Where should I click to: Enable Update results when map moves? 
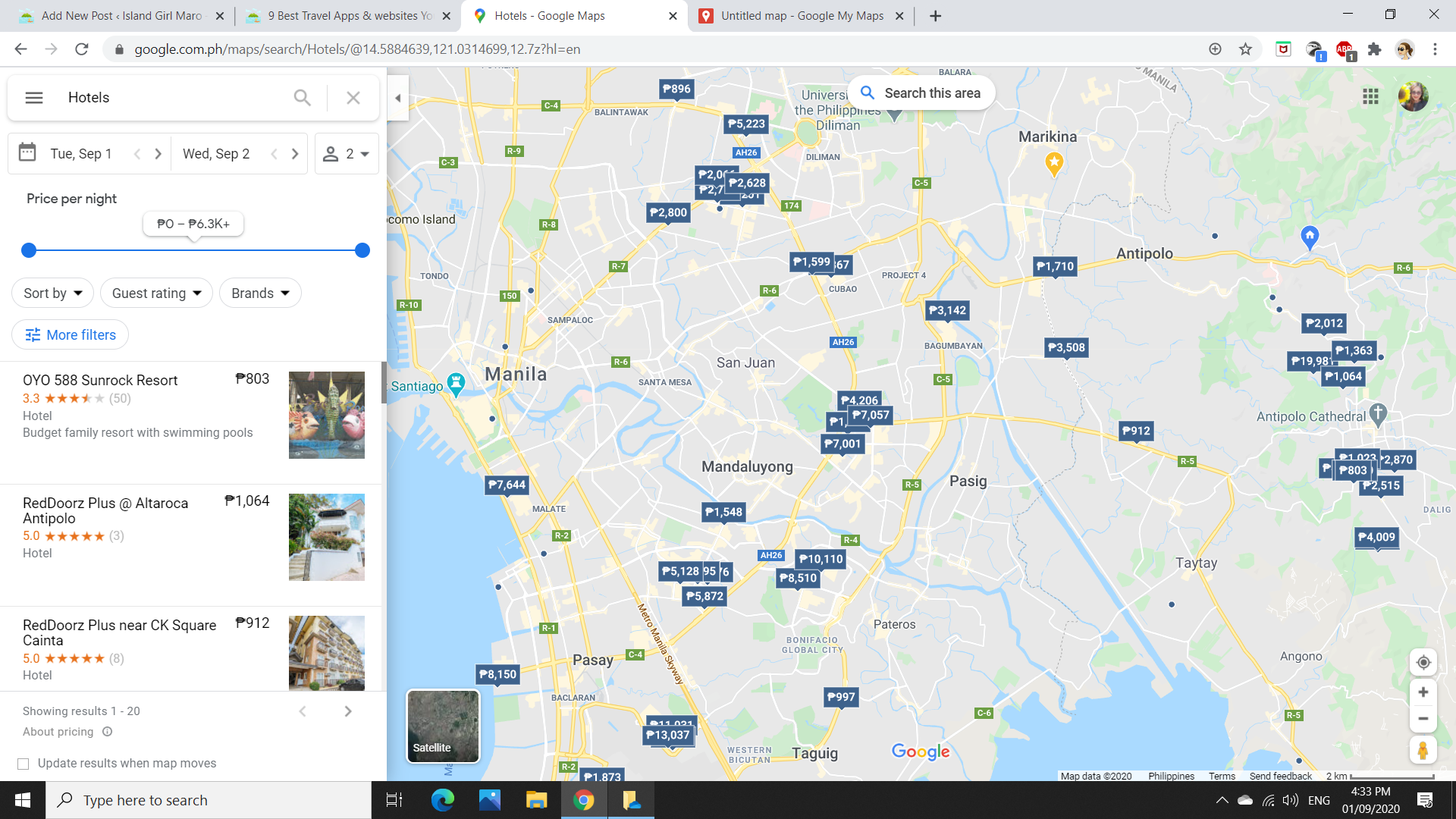tap(24, 764)
